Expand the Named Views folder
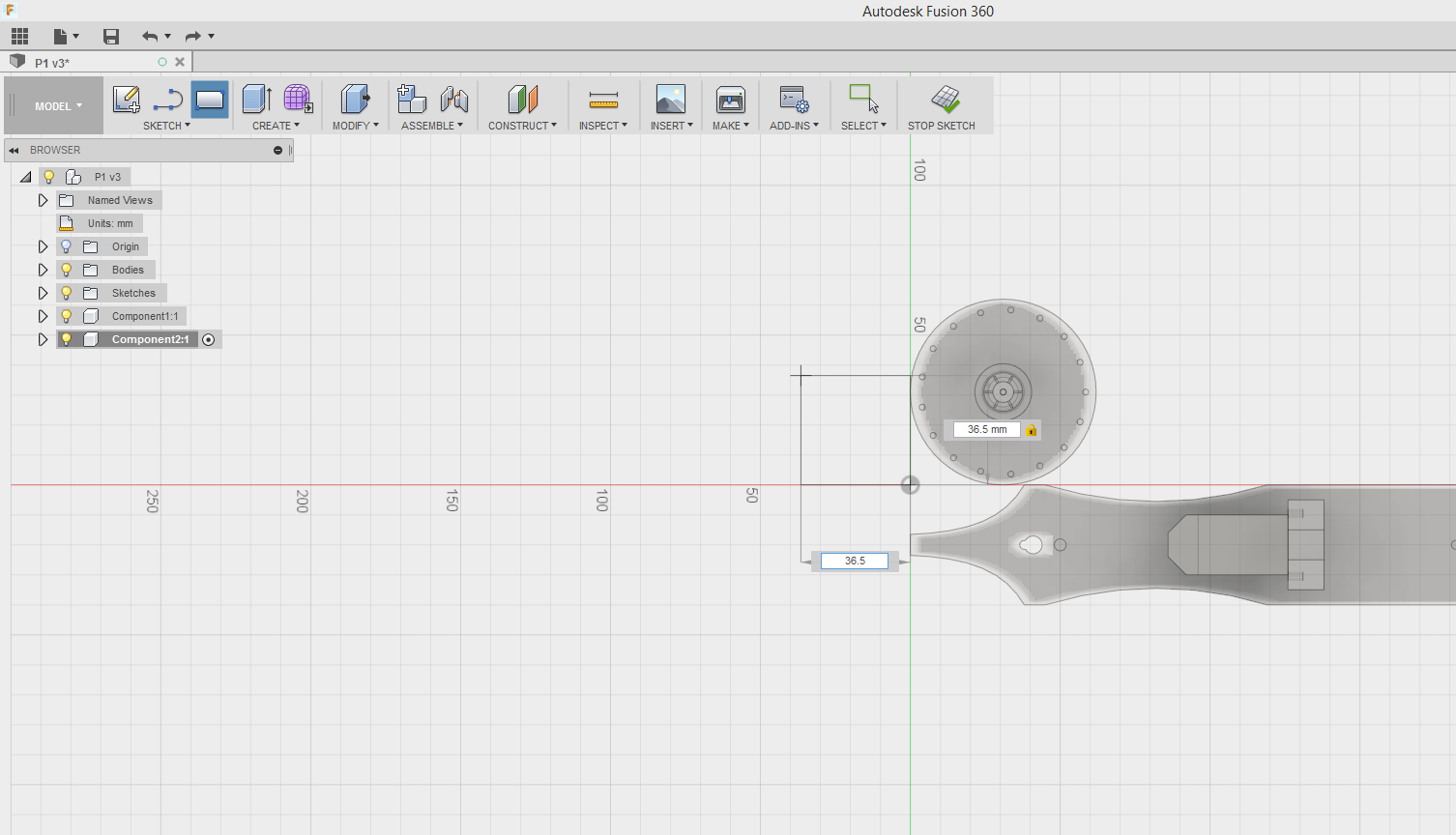This screenshot has width=1456, height=835. click(43, 200)
